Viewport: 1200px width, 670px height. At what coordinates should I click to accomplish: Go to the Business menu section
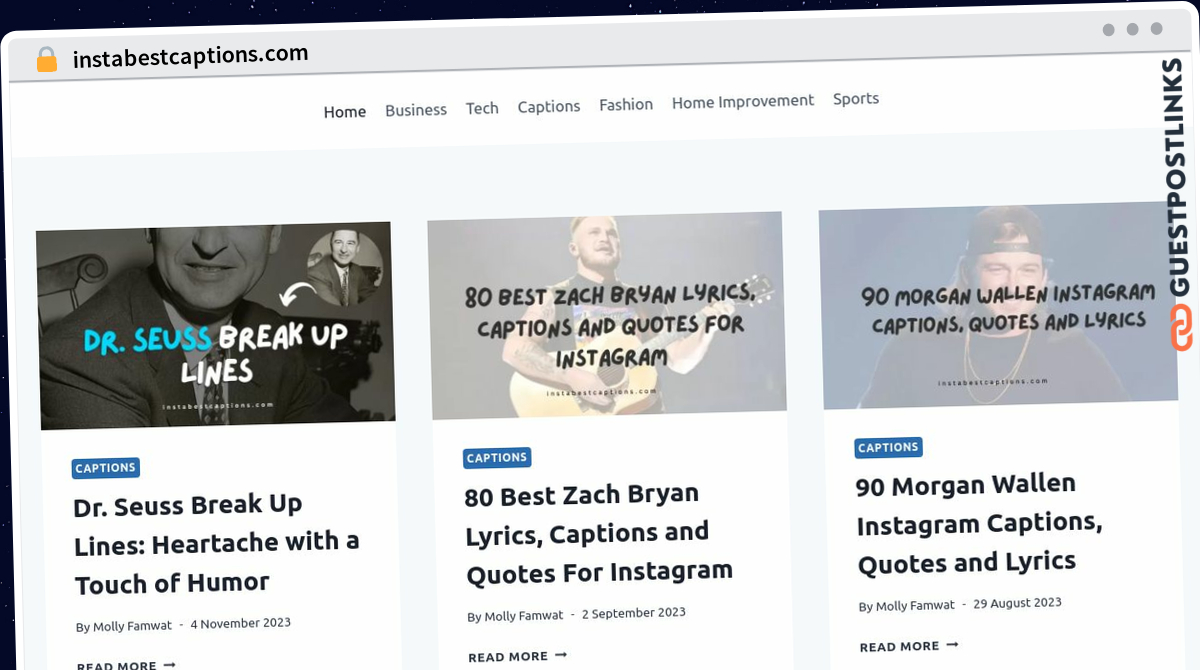tap(416, 110)
